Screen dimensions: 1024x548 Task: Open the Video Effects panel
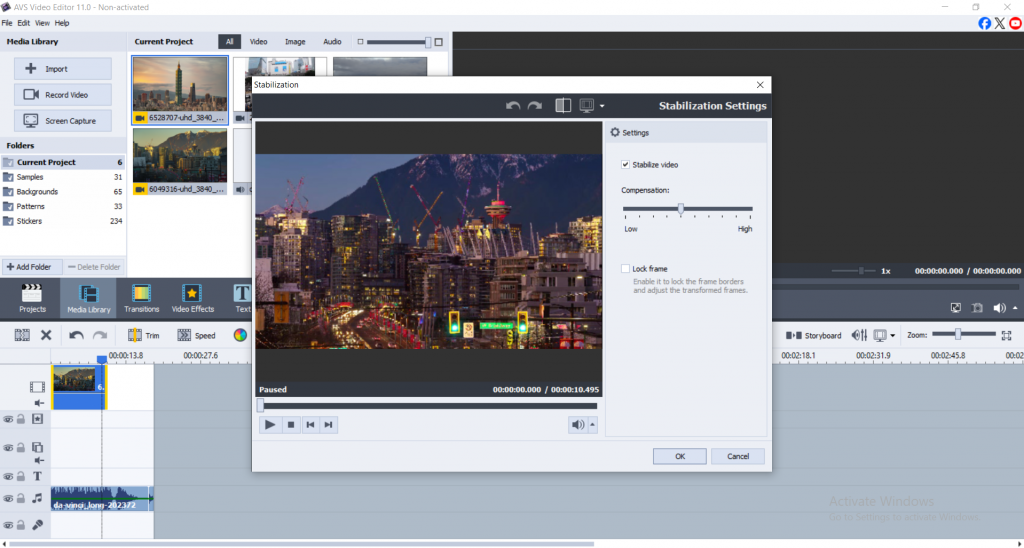[x=193, y=298]
